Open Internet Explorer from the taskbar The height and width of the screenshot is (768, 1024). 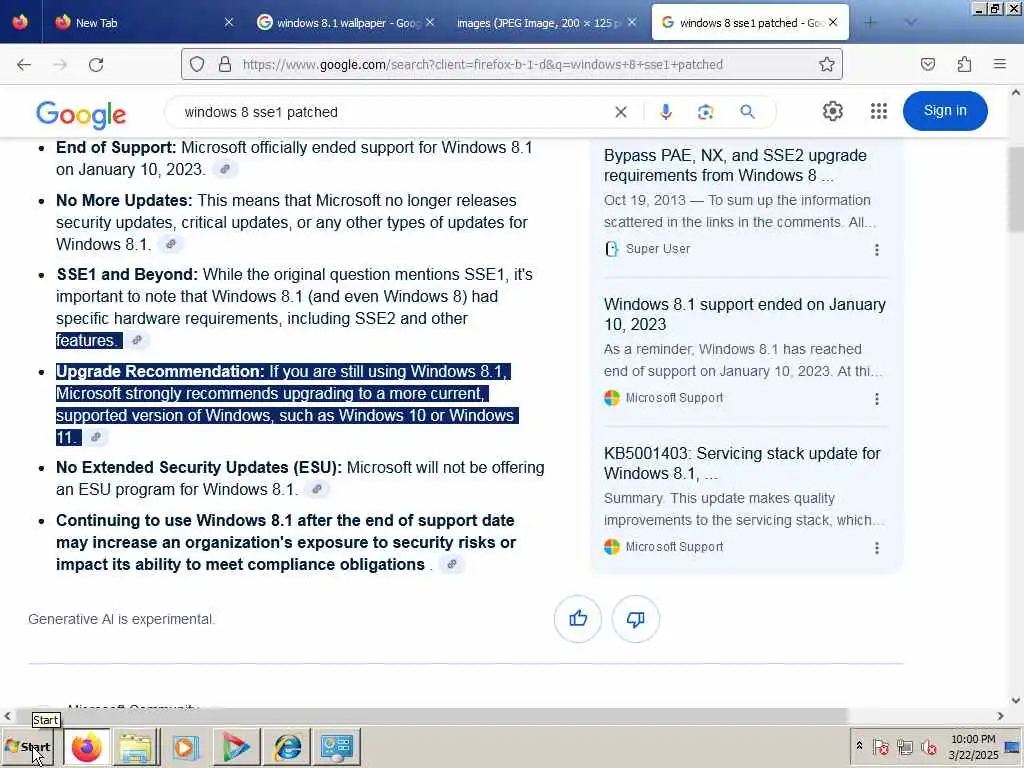(x=287, y=747)
